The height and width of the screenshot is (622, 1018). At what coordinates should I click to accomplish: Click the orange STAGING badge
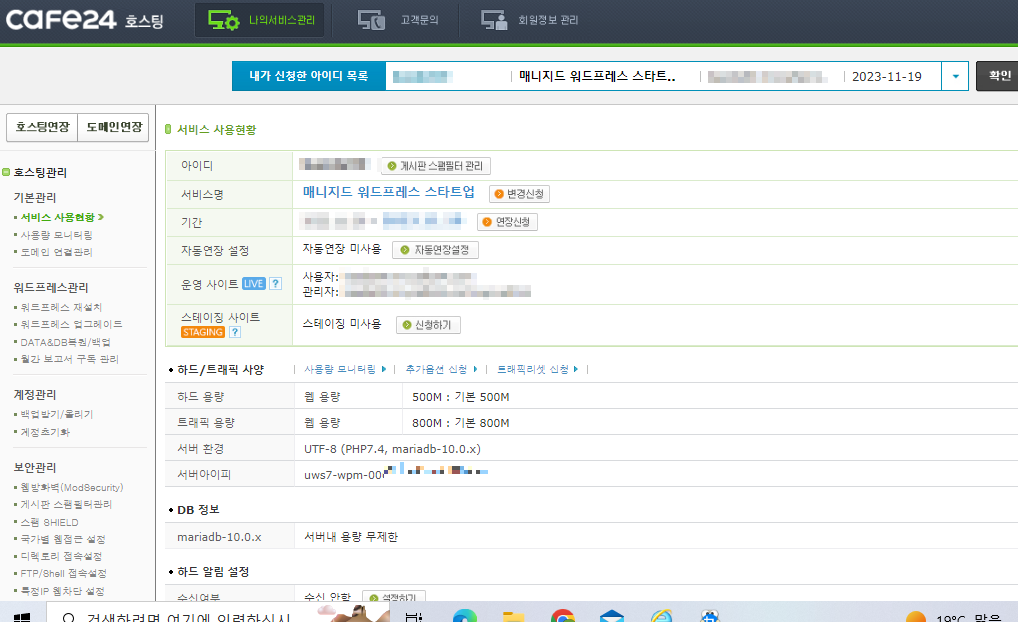click(203, 332)
